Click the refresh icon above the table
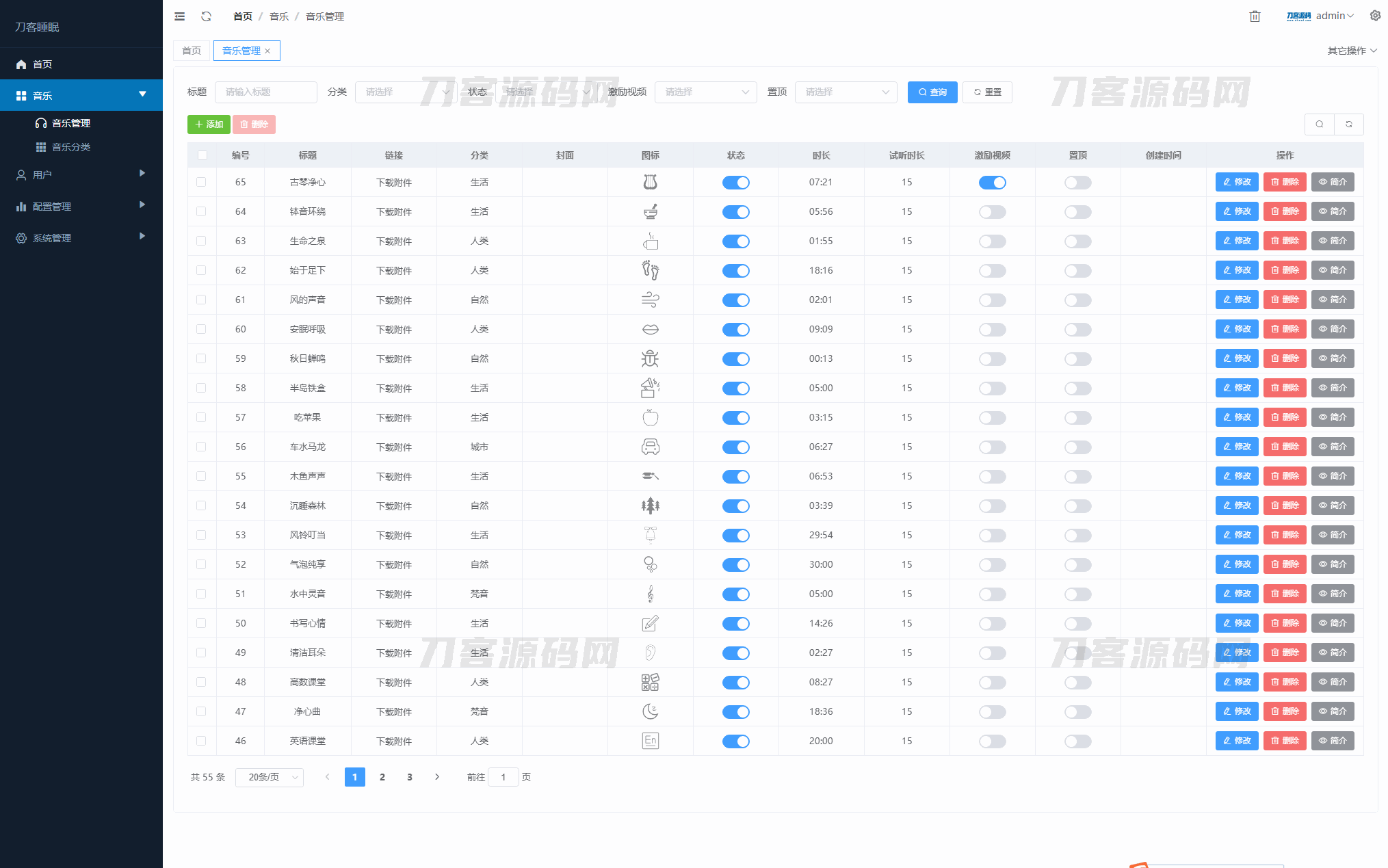This screenshot has height=868, width=1388. point(1348,124)
